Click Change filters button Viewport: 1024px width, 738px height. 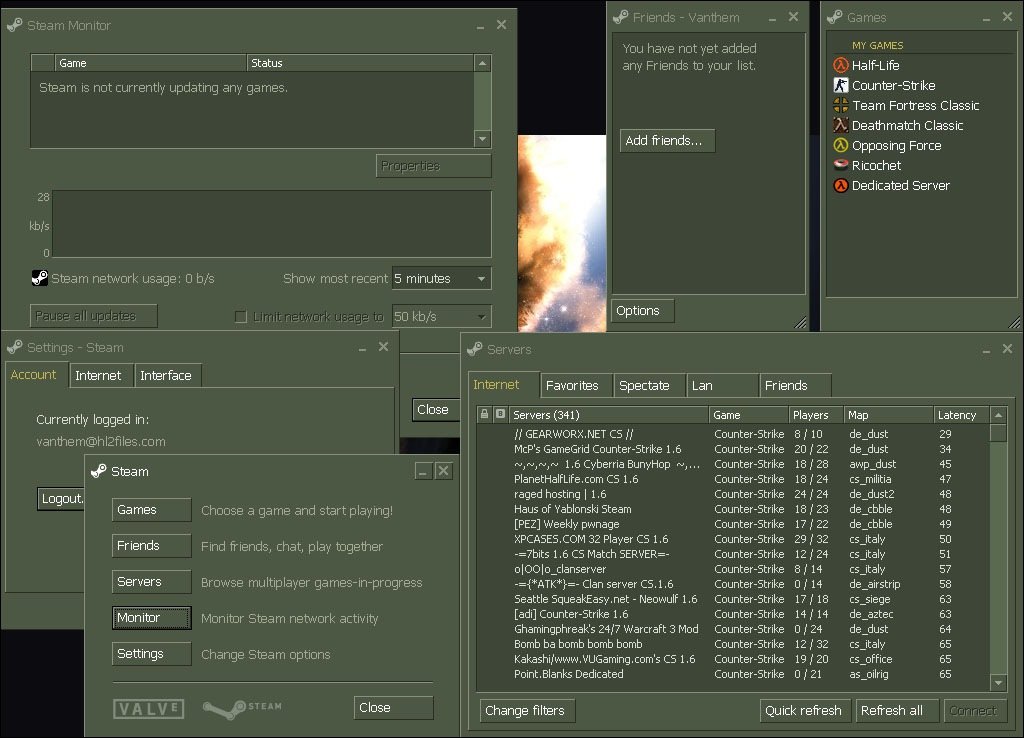click(528, 711)
